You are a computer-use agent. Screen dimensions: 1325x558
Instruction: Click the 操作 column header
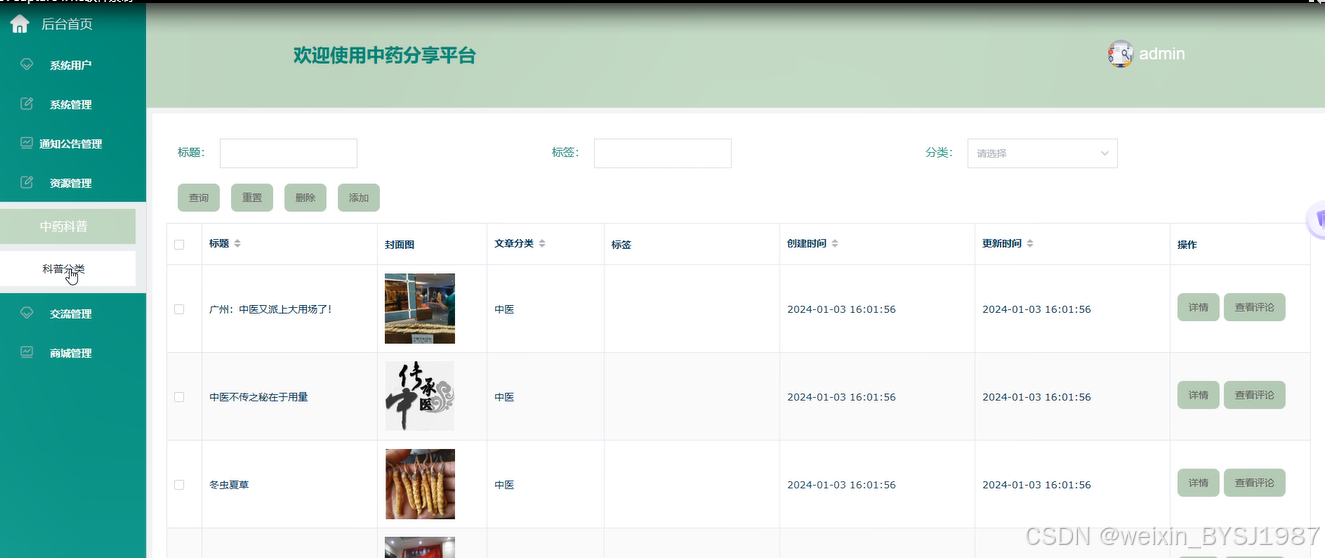pos(1187,245)
